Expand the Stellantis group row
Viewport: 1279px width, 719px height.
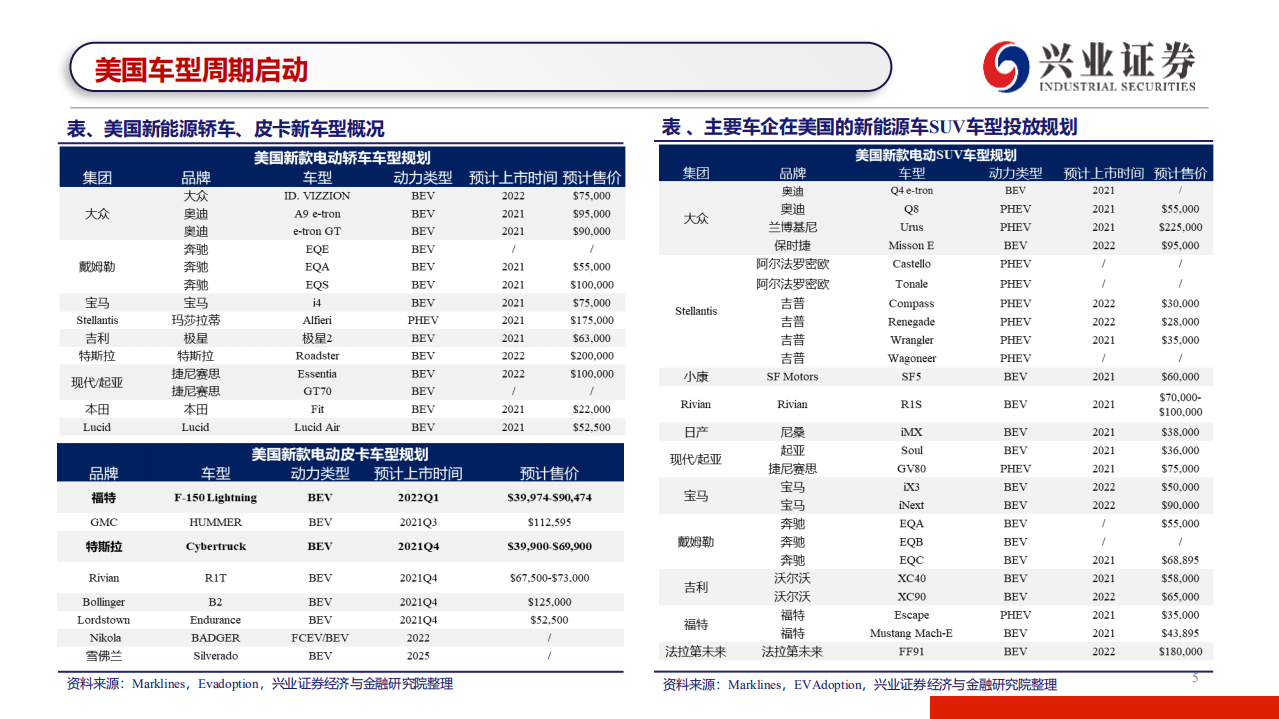coord(695,311)
